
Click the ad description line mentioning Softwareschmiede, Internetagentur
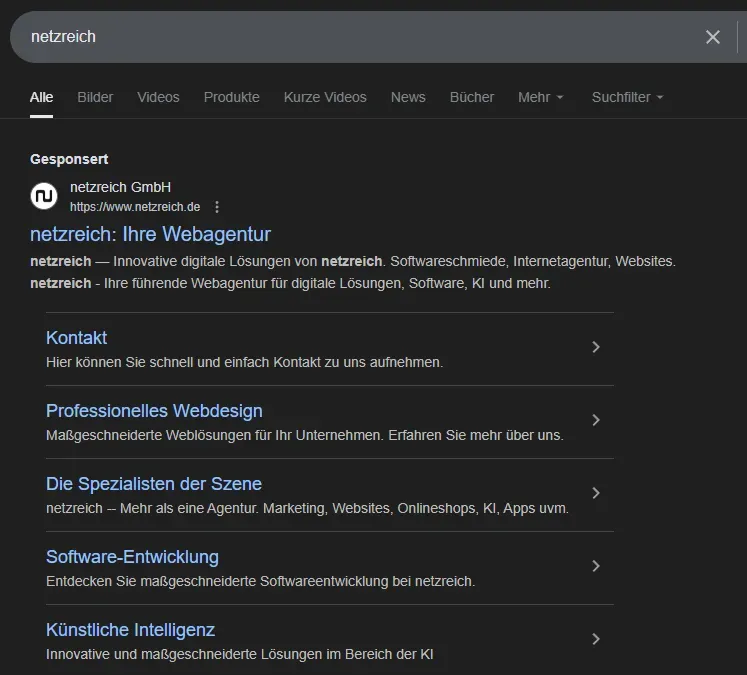click(x=353, y=262)
